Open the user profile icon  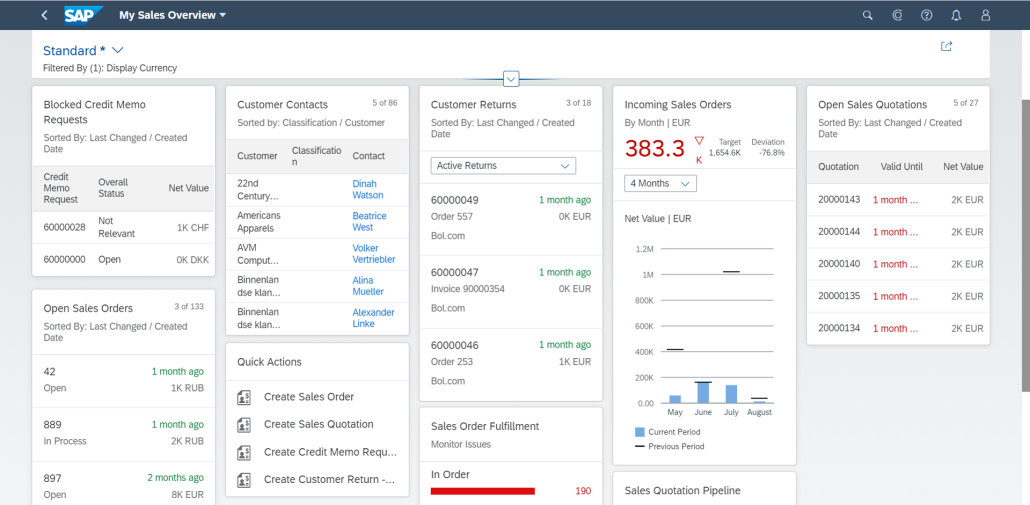click(985, 15)
